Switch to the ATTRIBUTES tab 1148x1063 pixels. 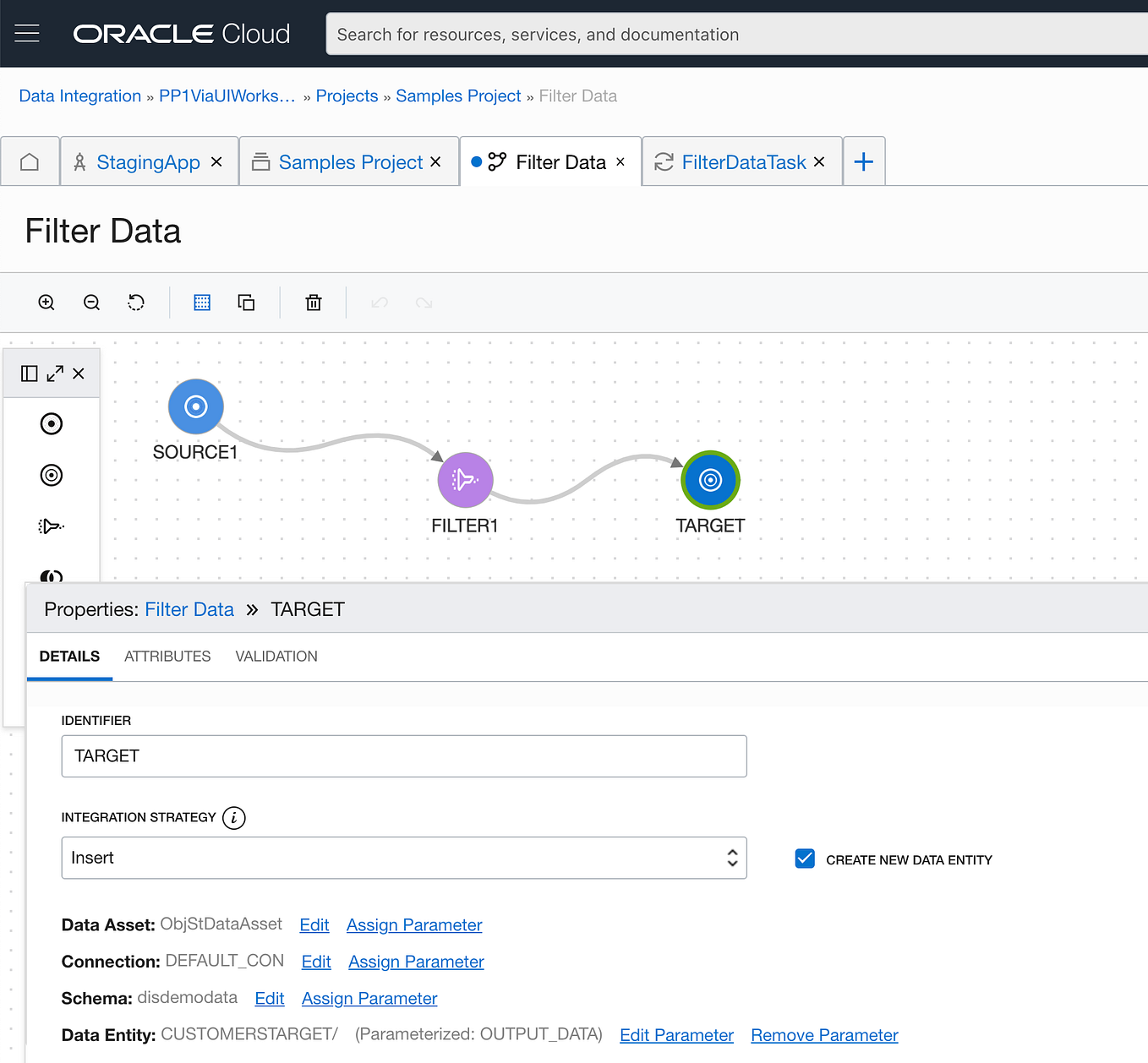pyautogui.click(x=167, y=657)
